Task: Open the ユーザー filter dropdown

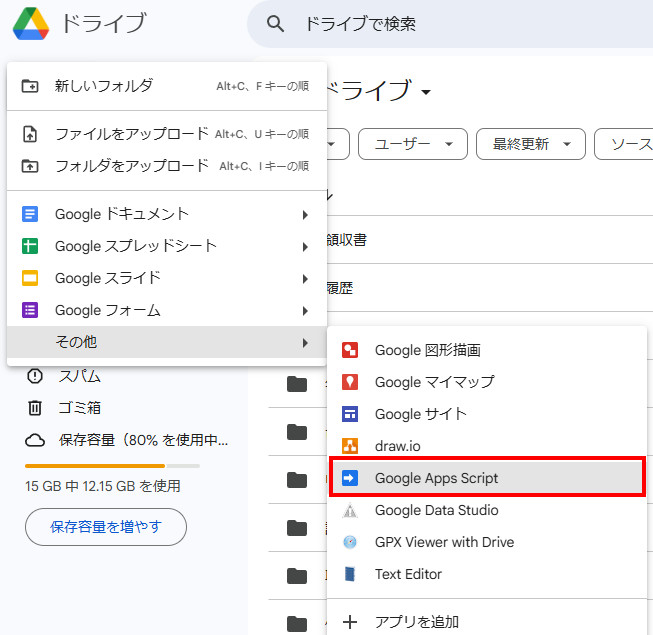Action: pos(413,144)
